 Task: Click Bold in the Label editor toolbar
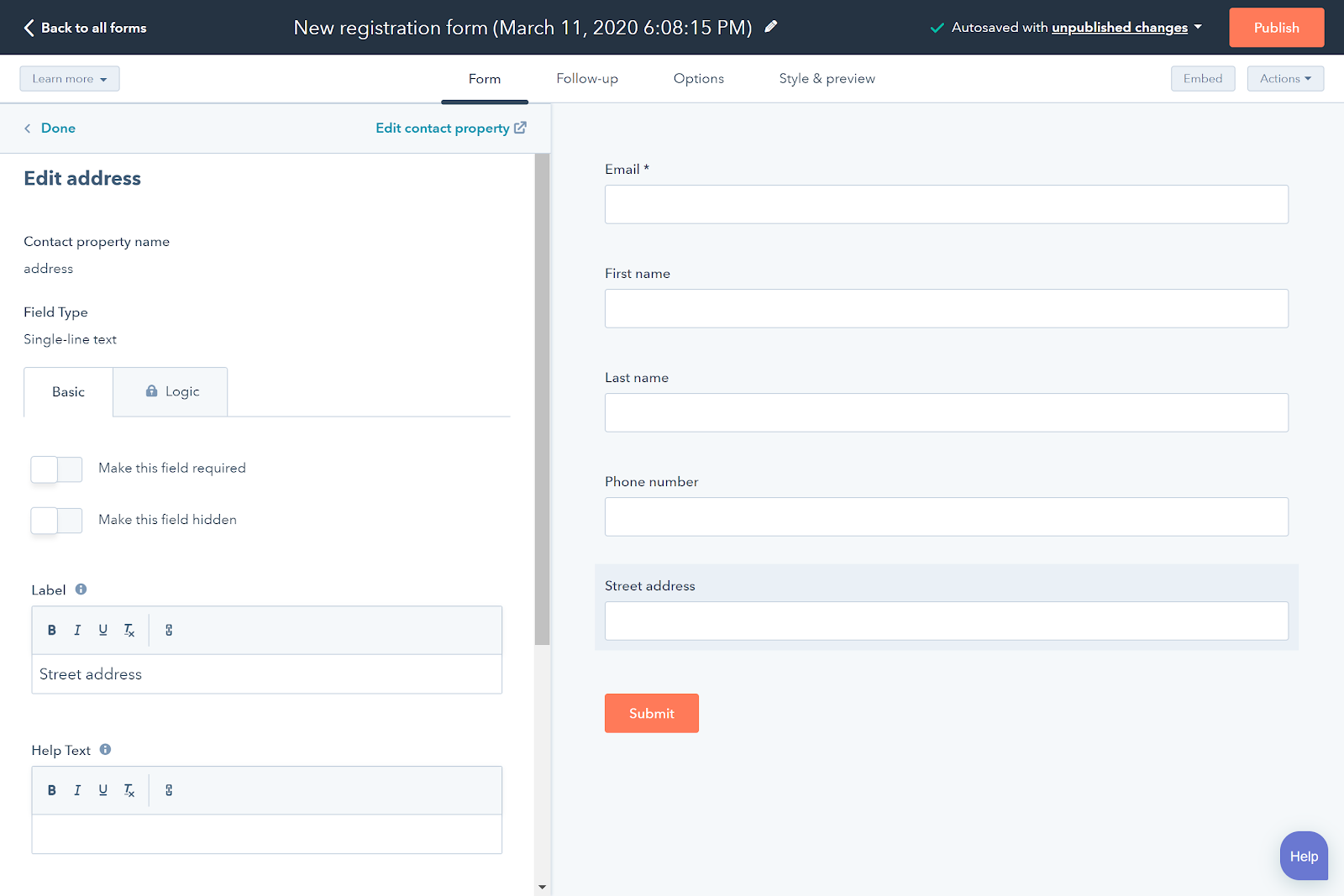pyautogui.click(x=52, y=630)
